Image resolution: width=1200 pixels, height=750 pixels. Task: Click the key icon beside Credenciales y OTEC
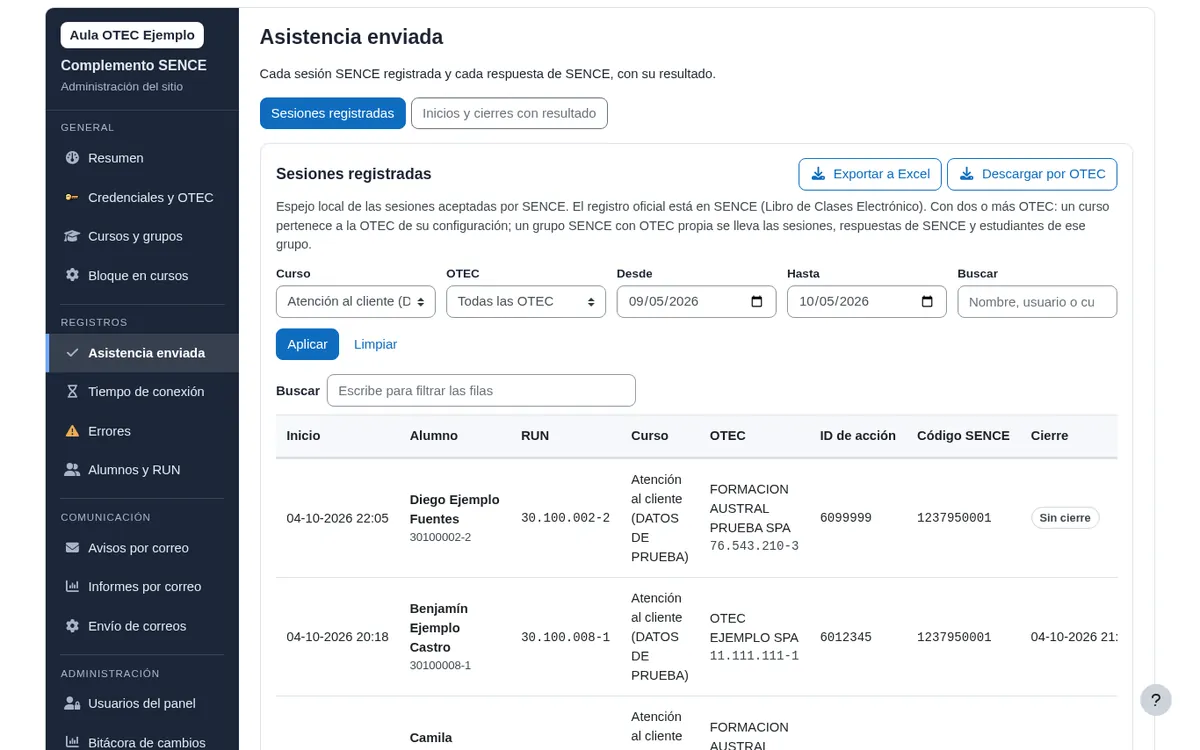(x=72, y=197)
